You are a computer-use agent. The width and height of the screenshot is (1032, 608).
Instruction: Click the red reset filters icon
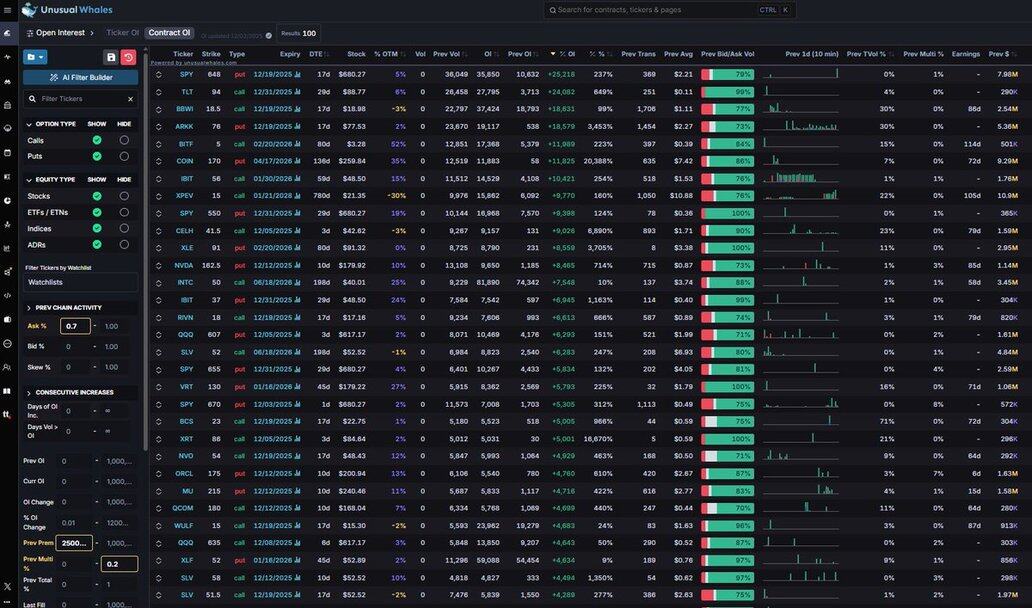[128, 57]
